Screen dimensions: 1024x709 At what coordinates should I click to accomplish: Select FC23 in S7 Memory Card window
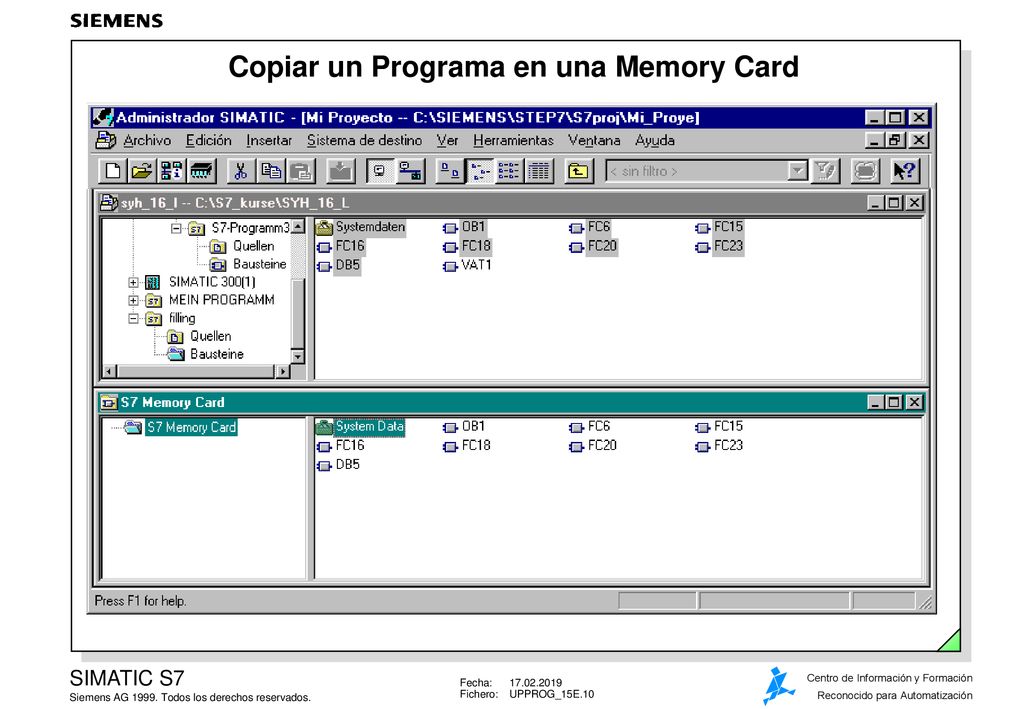click(x=720, y=446)
